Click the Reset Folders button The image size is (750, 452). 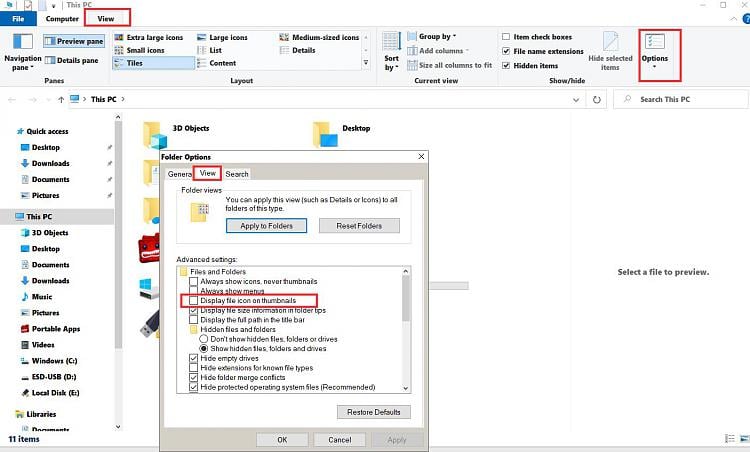click(x=359, y=226)
